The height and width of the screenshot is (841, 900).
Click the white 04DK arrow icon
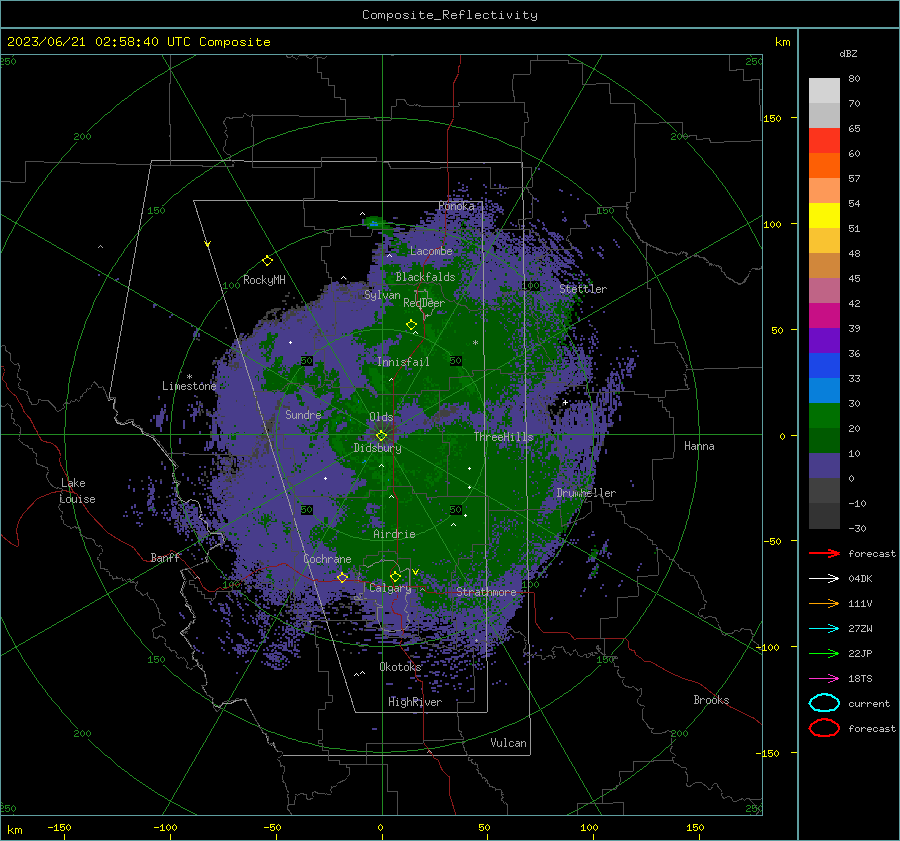tap(824, 578)
